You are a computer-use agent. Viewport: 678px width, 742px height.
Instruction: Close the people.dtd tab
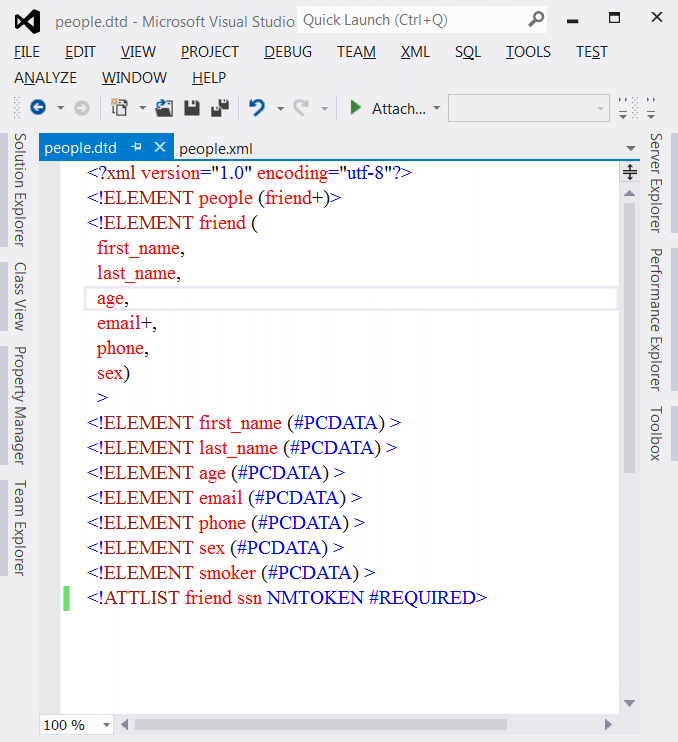pos(160,147)
